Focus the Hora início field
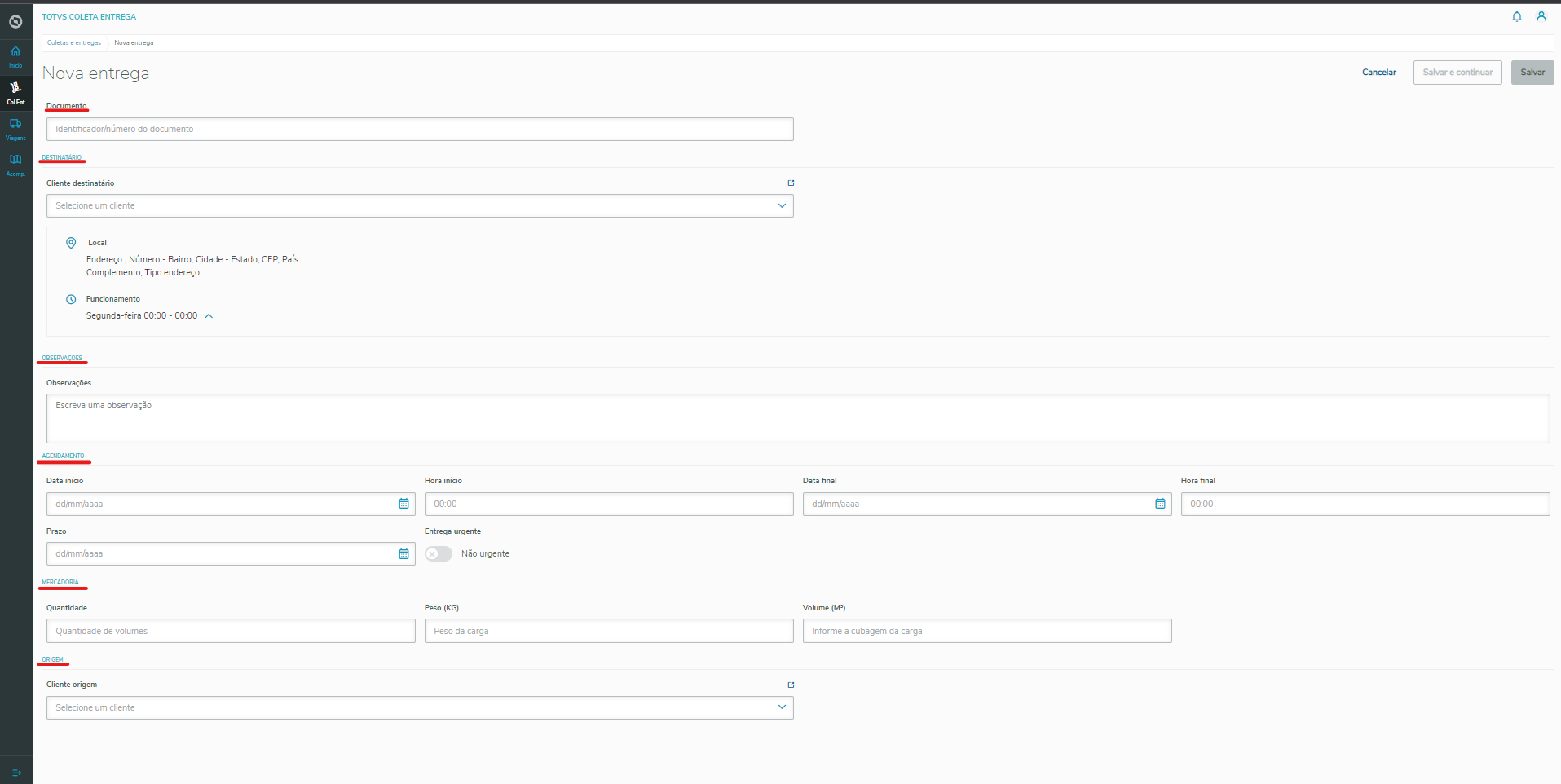 click(x=609, y=504)
